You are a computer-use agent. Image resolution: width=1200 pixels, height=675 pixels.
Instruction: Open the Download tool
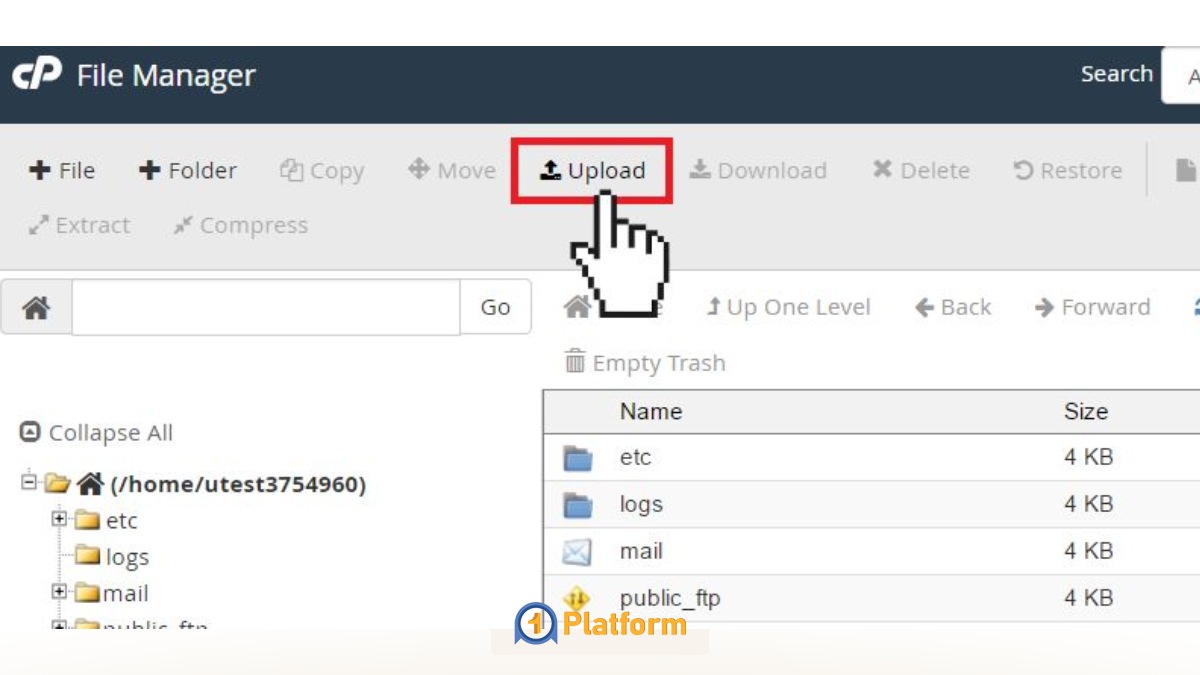(758, 170)
